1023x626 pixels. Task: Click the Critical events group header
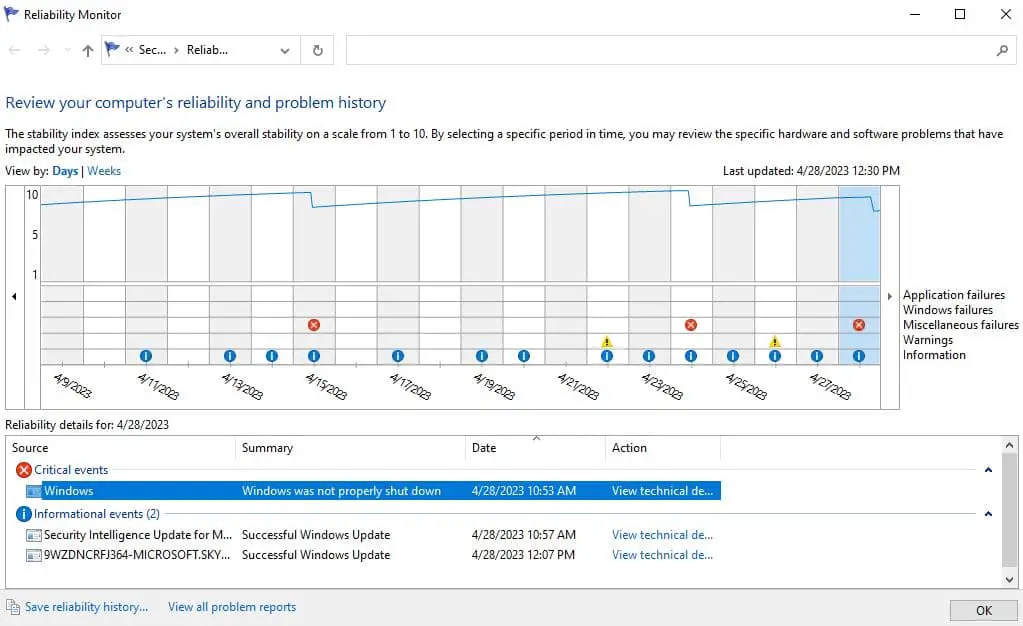71,470
